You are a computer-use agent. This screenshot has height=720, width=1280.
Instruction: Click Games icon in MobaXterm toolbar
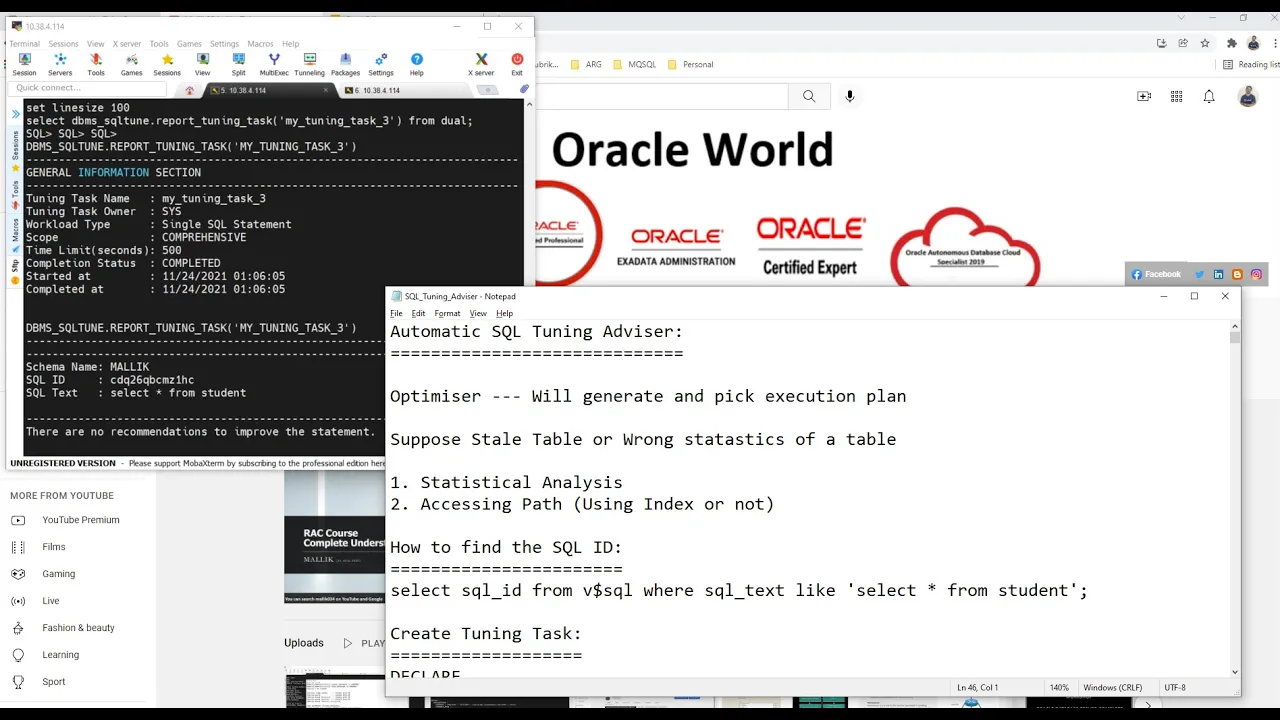(x=131, y=65)
